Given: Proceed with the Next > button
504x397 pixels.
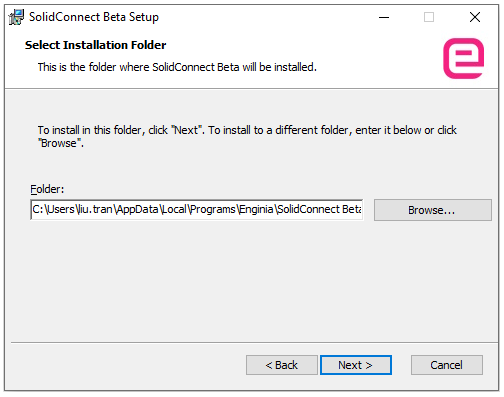Looking at the screenshot, I should tap(356, 365).
